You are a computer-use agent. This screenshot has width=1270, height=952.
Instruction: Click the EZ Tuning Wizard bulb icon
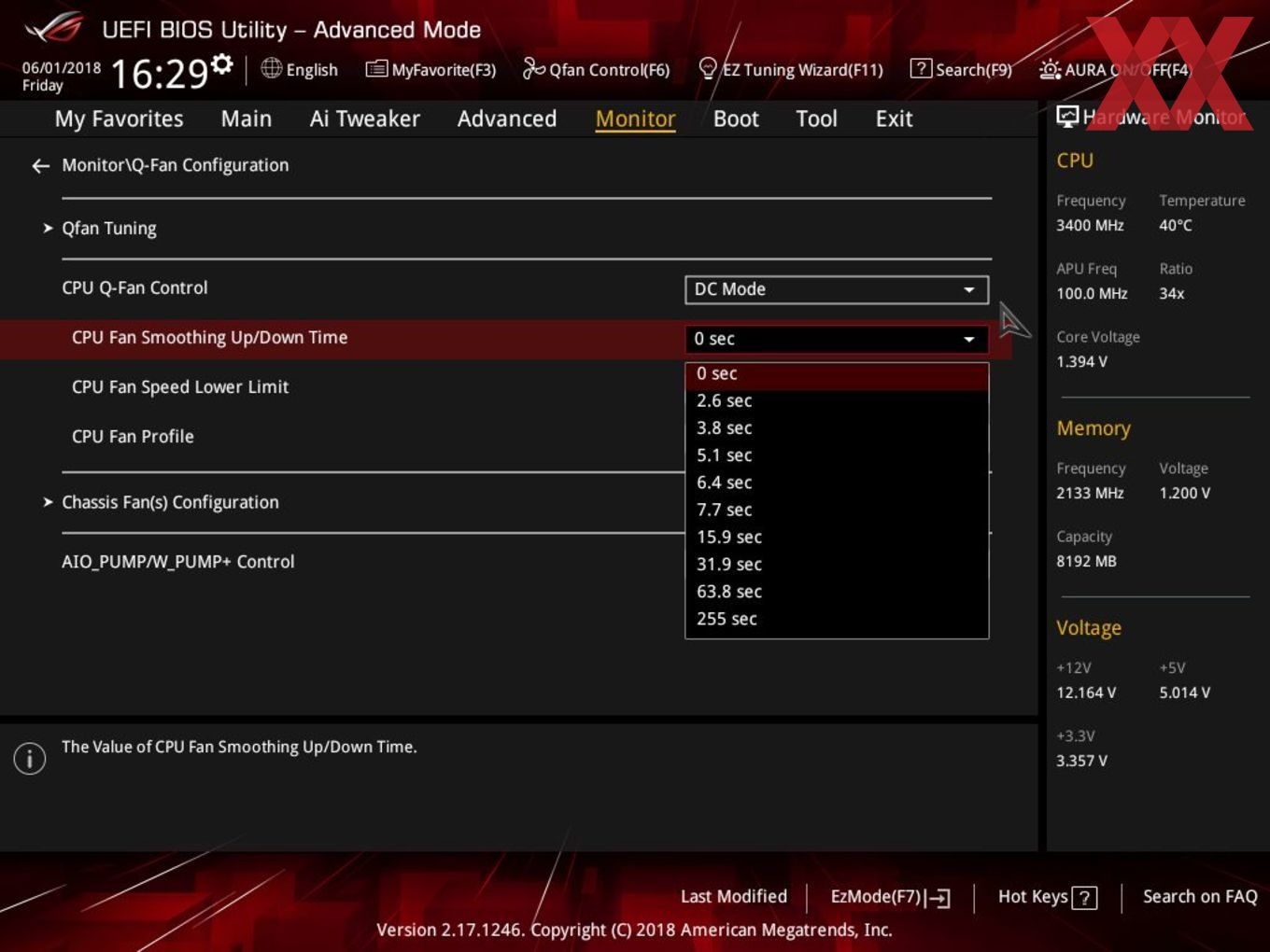(x=708, y=68)
